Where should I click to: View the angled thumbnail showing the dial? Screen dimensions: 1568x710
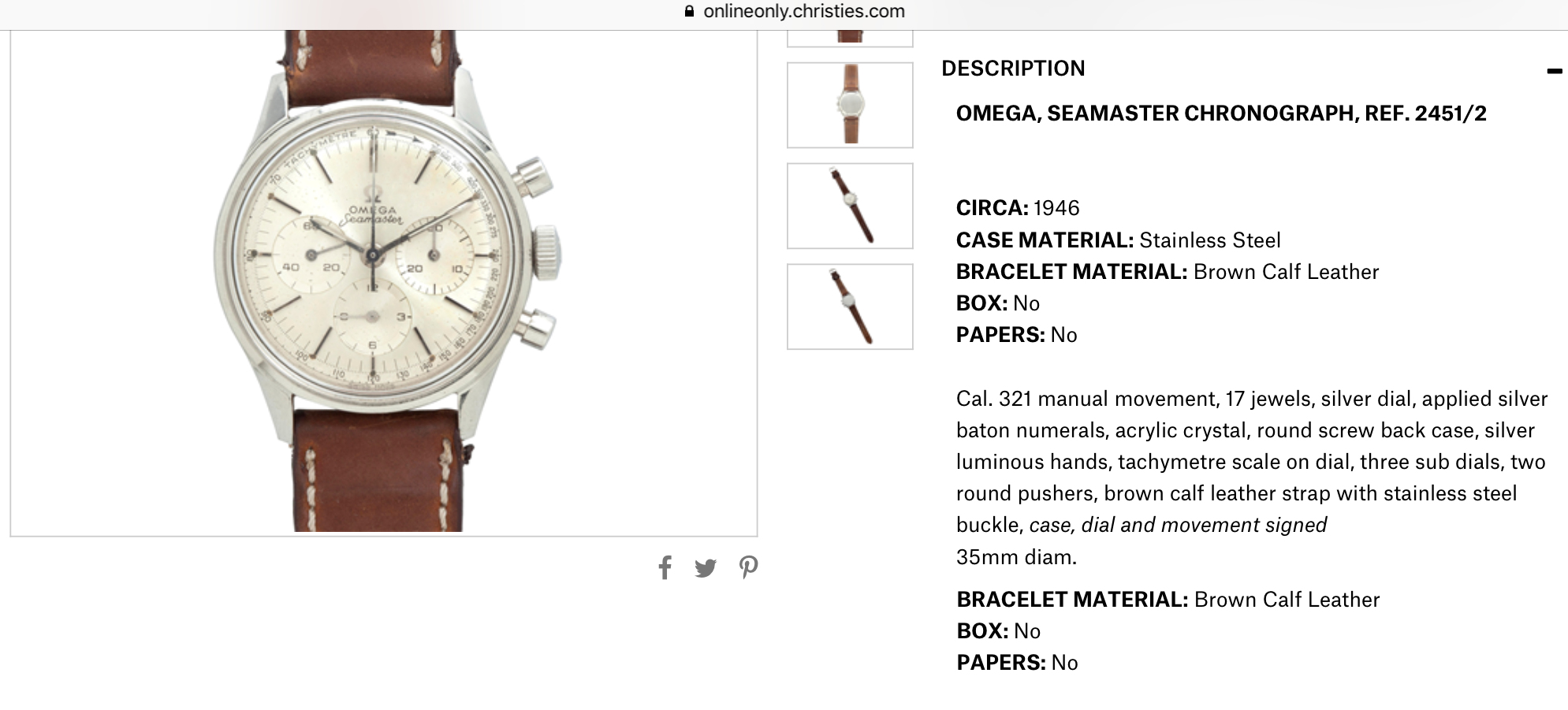click(850, 206)
